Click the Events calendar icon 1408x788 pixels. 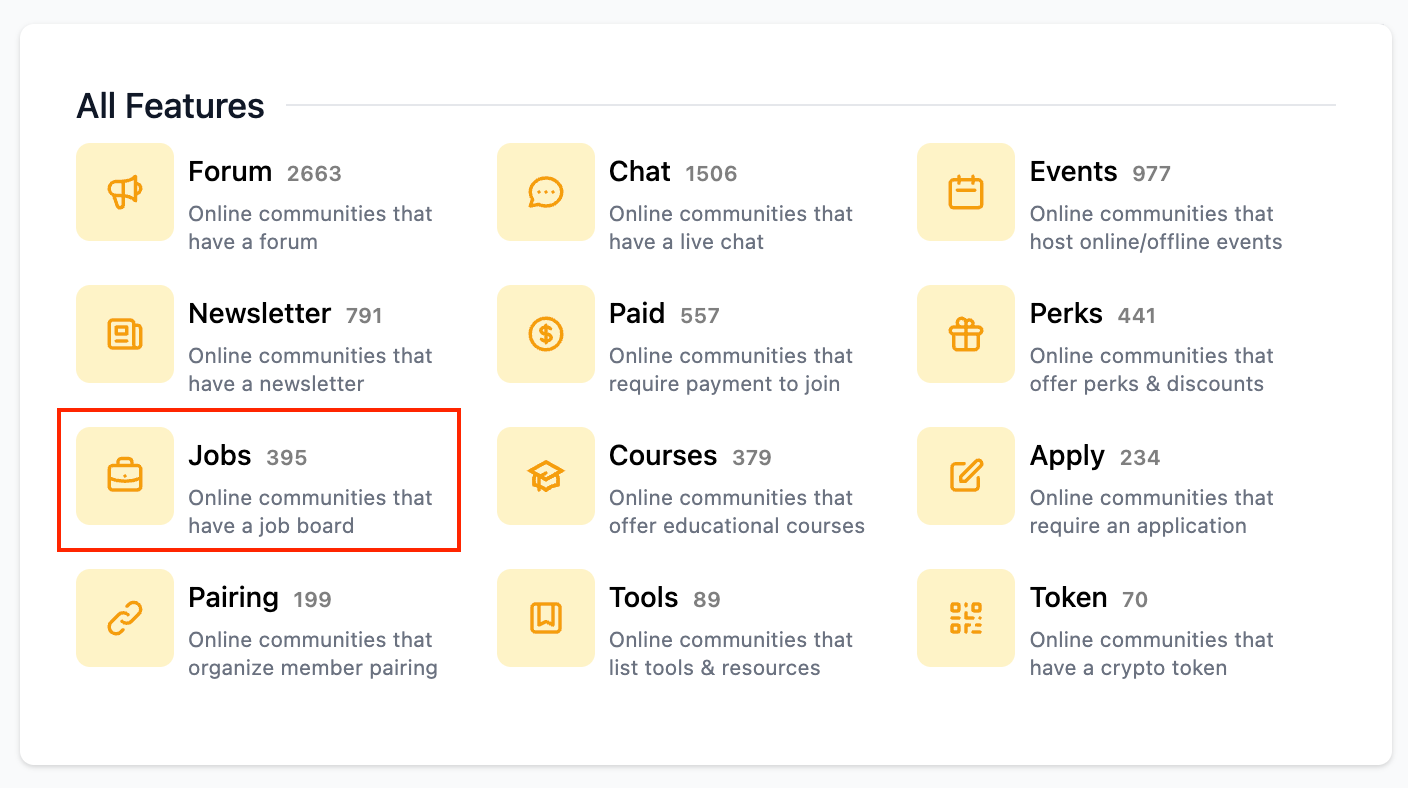click(965, 192)
